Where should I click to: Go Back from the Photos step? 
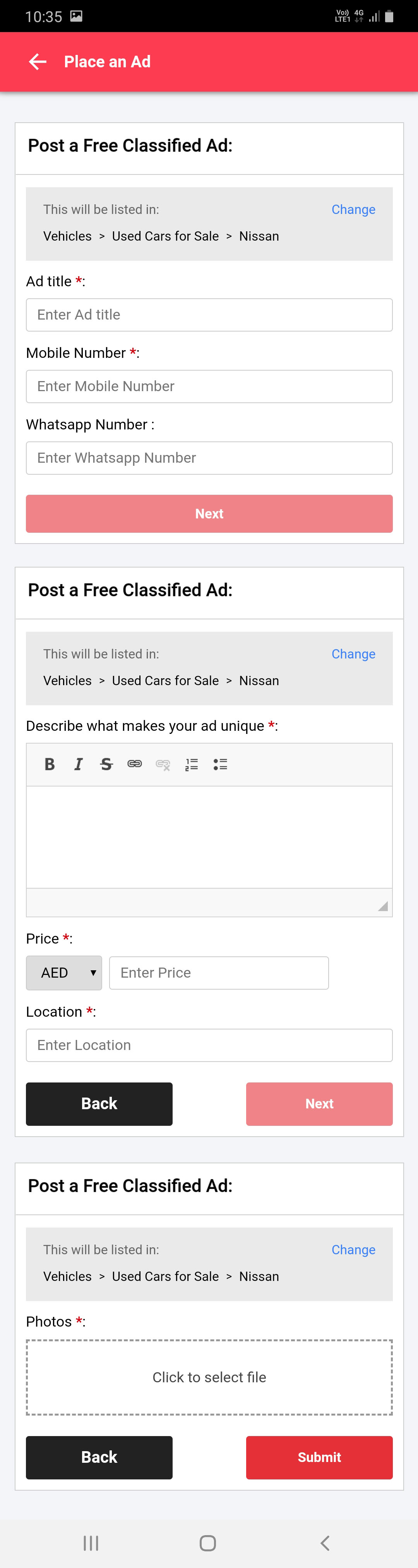point(99,1457)
